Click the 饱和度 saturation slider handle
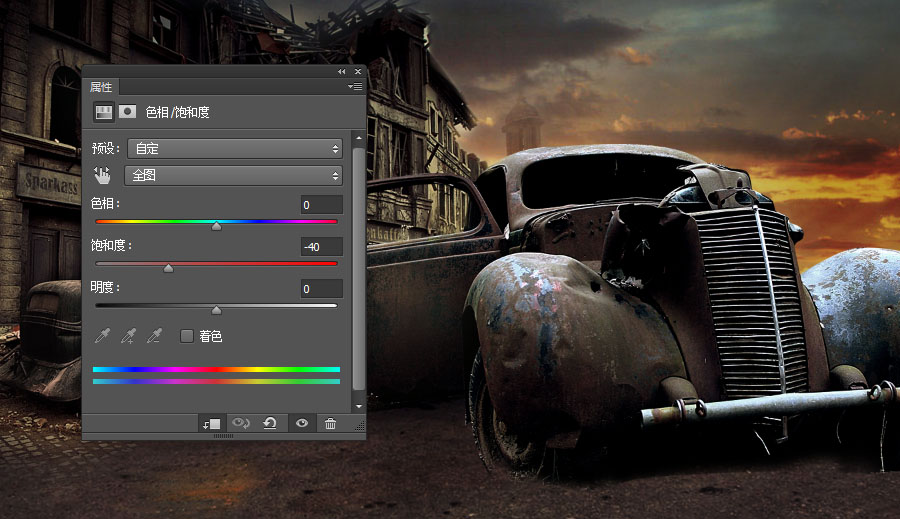This screenshot has height=519, width=900. [x=168, y=268]
